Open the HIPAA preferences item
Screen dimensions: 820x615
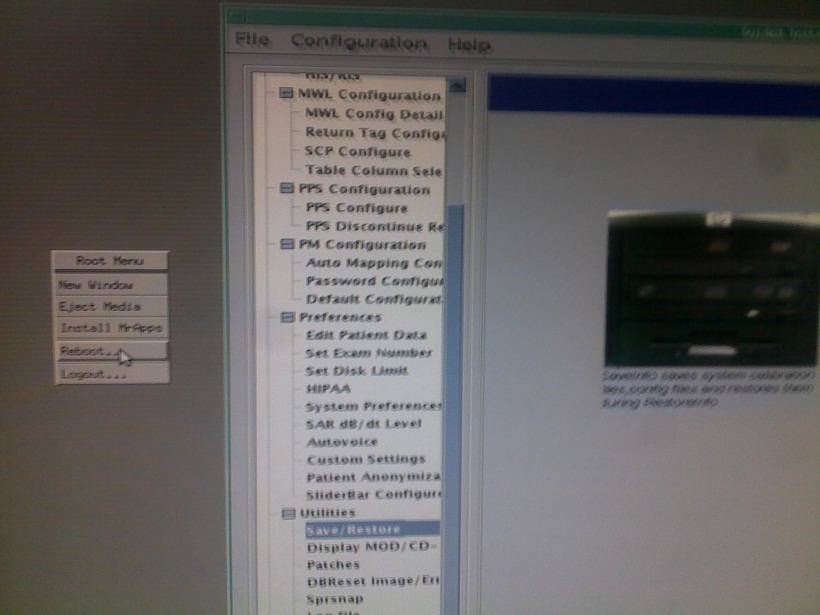tap(329, 388)
